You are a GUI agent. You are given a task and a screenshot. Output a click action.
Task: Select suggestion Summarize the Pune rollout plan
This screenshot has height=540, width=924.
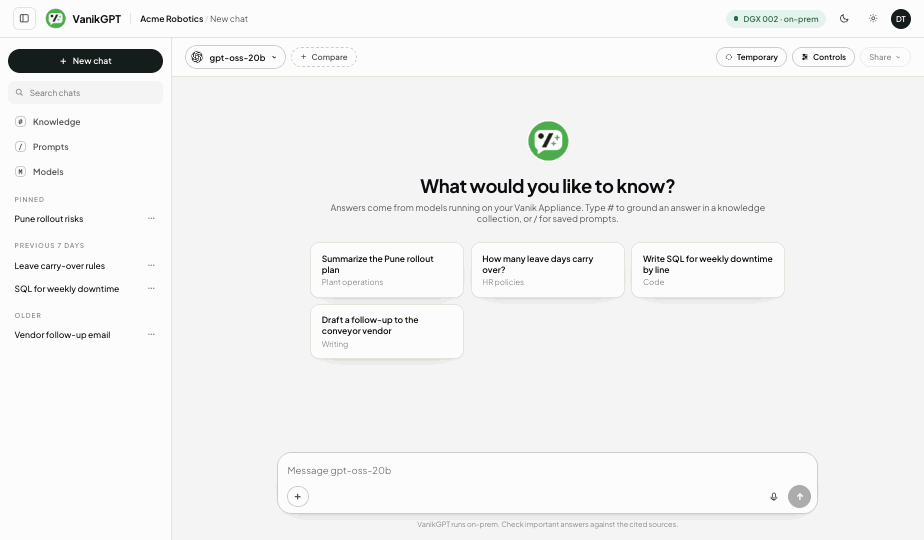tap(387, 270)
